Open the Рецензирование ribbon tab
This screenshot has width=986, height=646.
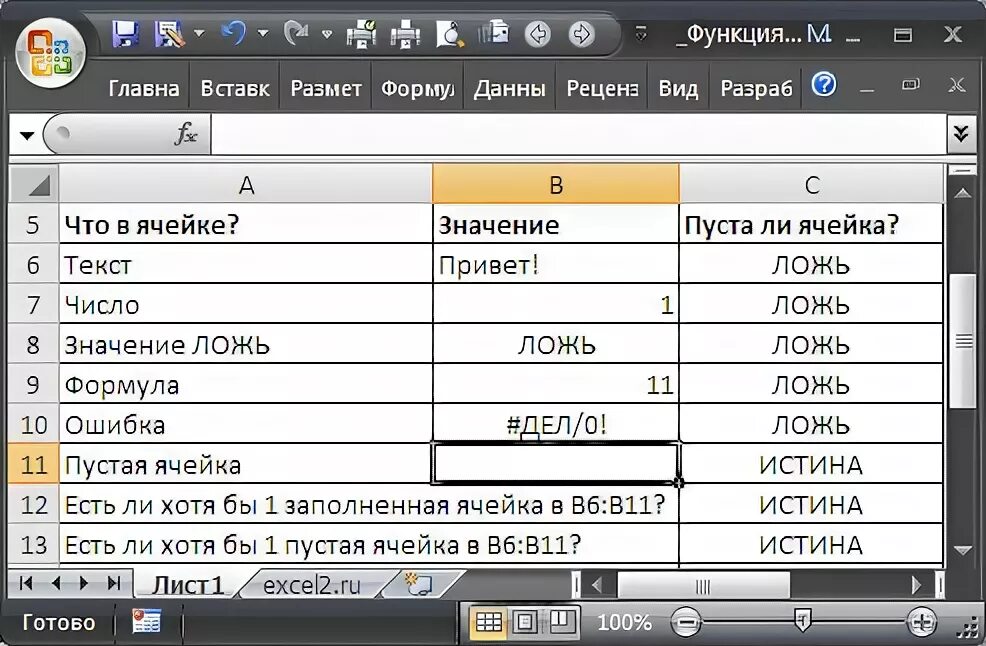coord(602,89)
